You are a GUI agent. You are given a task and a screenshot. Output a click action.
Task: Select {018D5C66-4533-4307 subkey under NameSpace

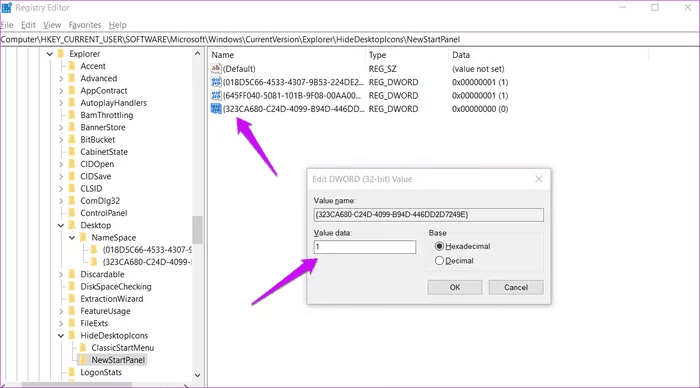click(x=147, y=250)
